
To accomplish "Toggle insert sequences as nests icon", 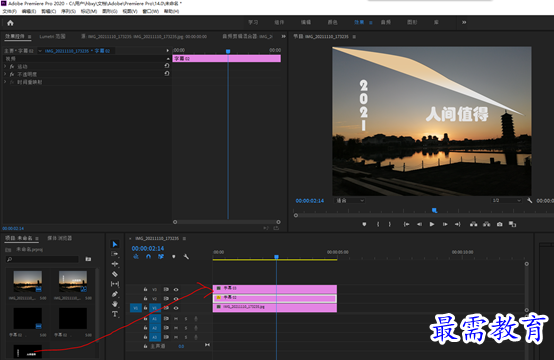I will click(x=136, y=257).
